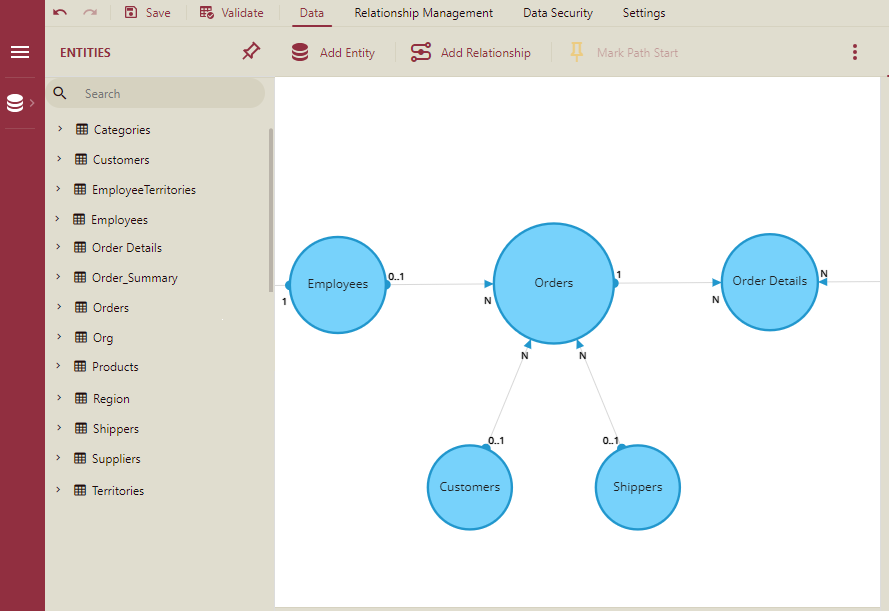
Task: Open the hamburger menu at top left
Action: tap(20, 52)
